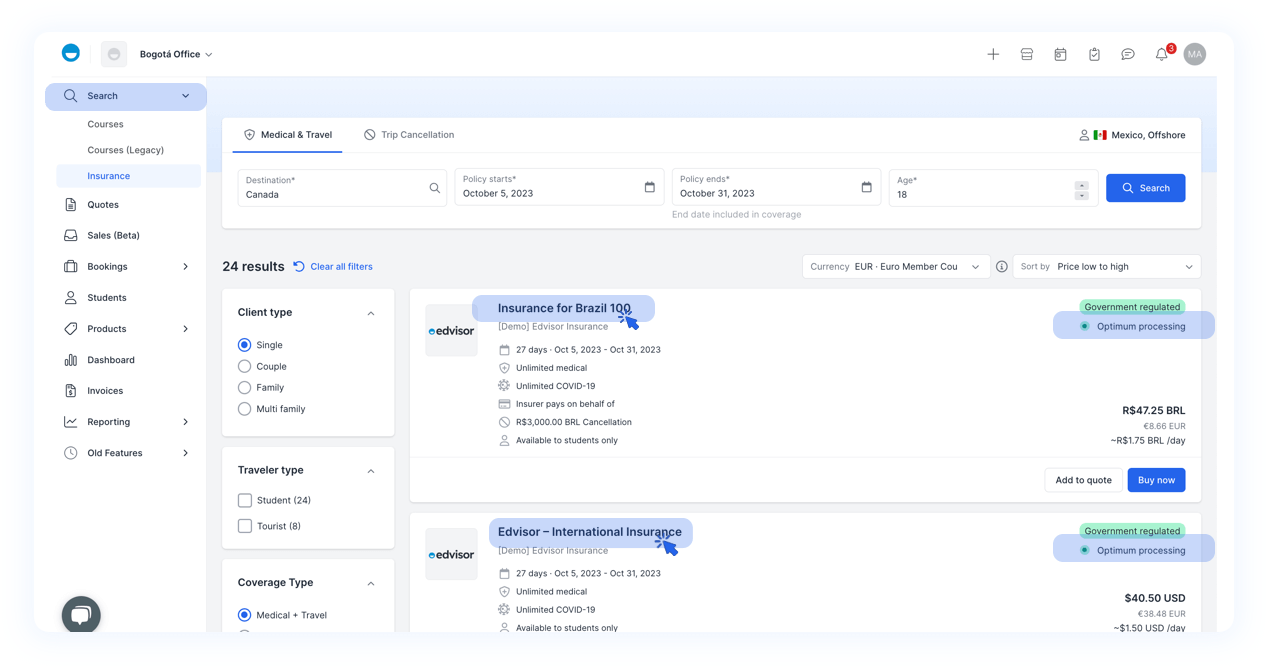The height and width of the screenshot is (668, 1268).
Task: Open the Sort by dropdown
Action: pyautogui.click(x=1107, y=267)
